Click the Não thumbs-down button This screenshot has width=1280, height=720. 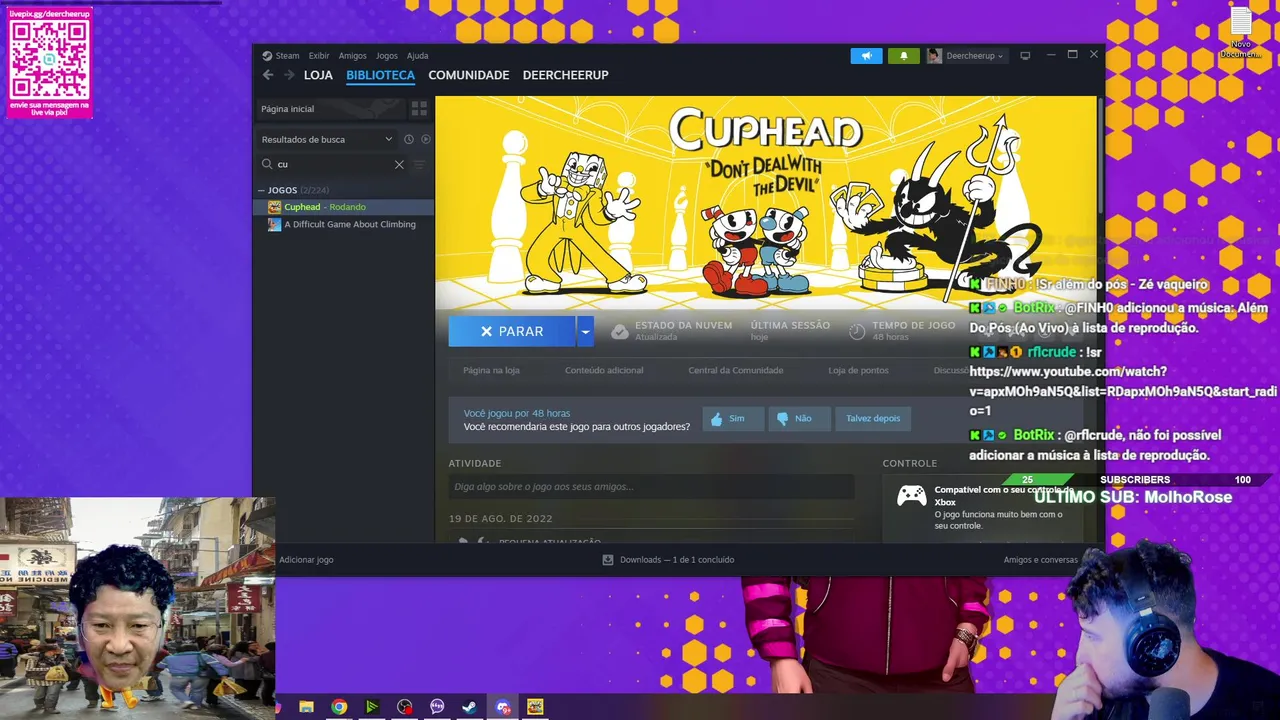800,419
